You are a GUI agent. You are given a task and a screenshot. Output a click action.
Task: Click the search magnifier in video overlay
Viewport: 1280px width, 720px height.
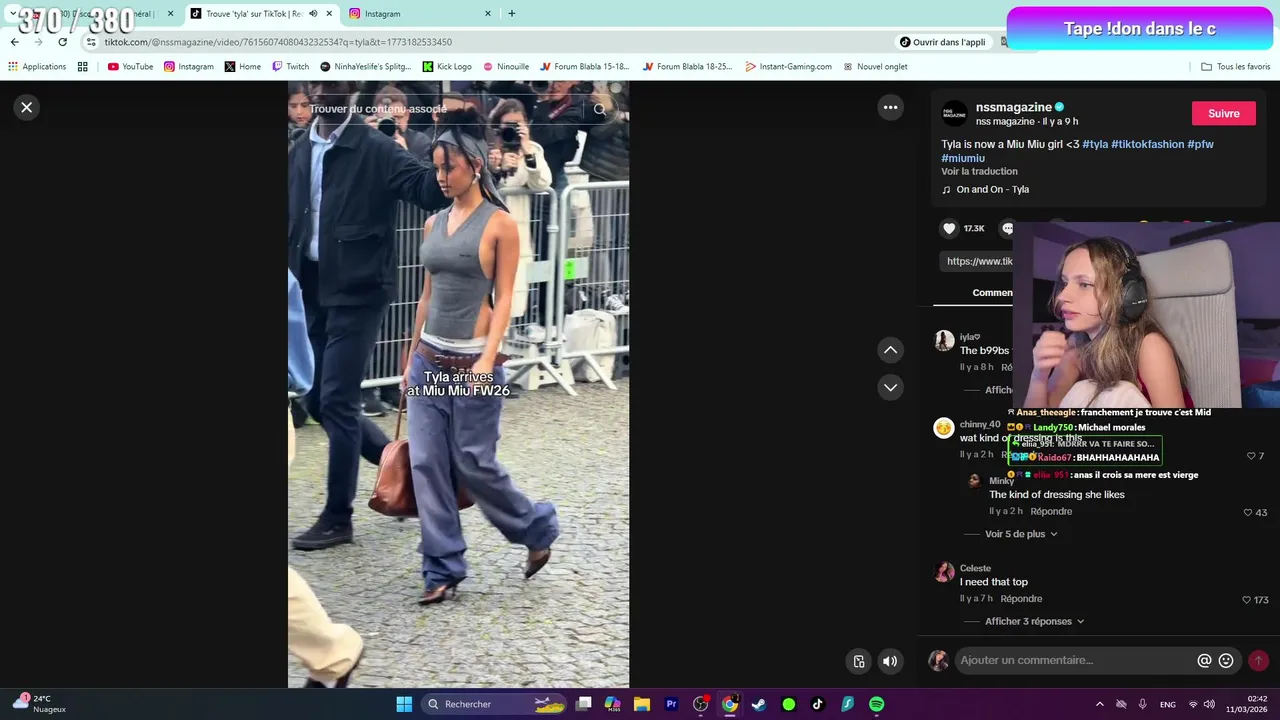pyautogui.click(x=600, y=109)
